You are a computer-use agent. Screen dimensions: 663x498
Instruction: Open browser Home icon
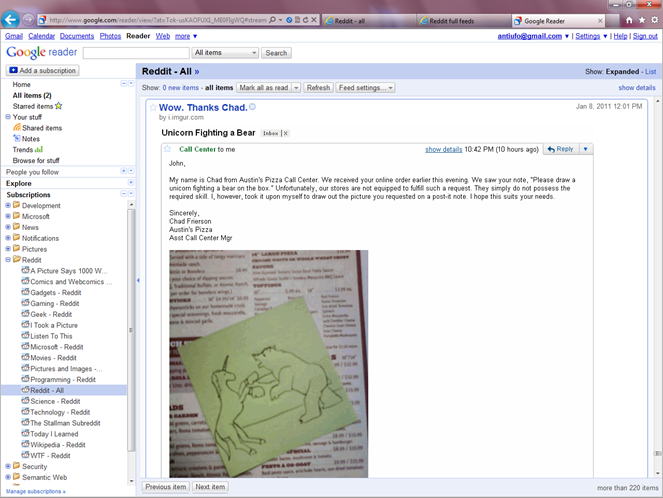[x=629, y=20]
